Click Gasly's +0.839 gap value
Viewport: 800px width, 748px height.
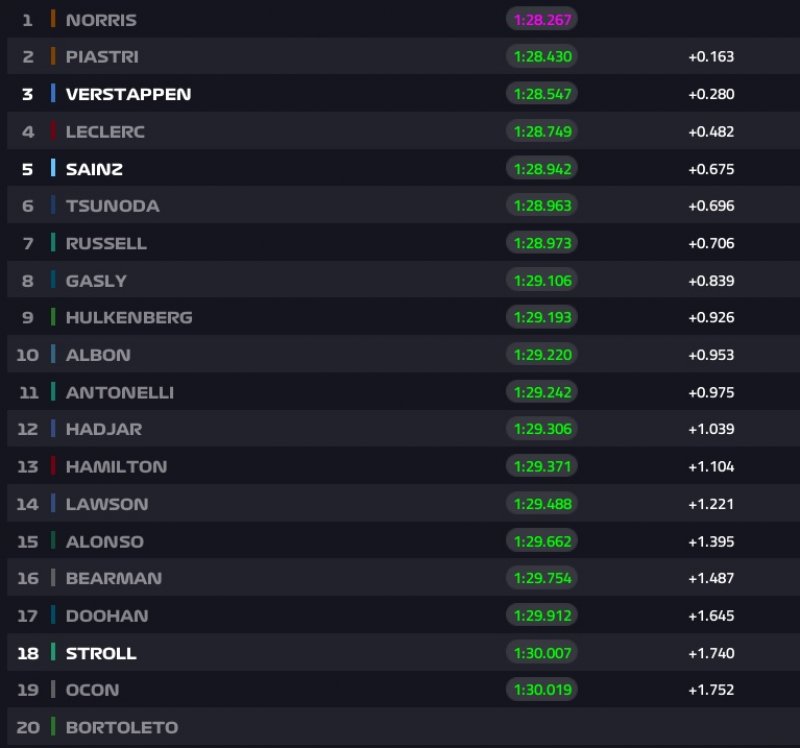coord(710,280)
